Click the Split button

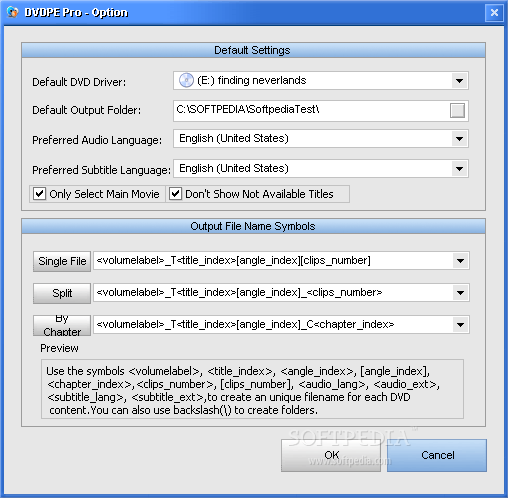[x=62, y=293]
